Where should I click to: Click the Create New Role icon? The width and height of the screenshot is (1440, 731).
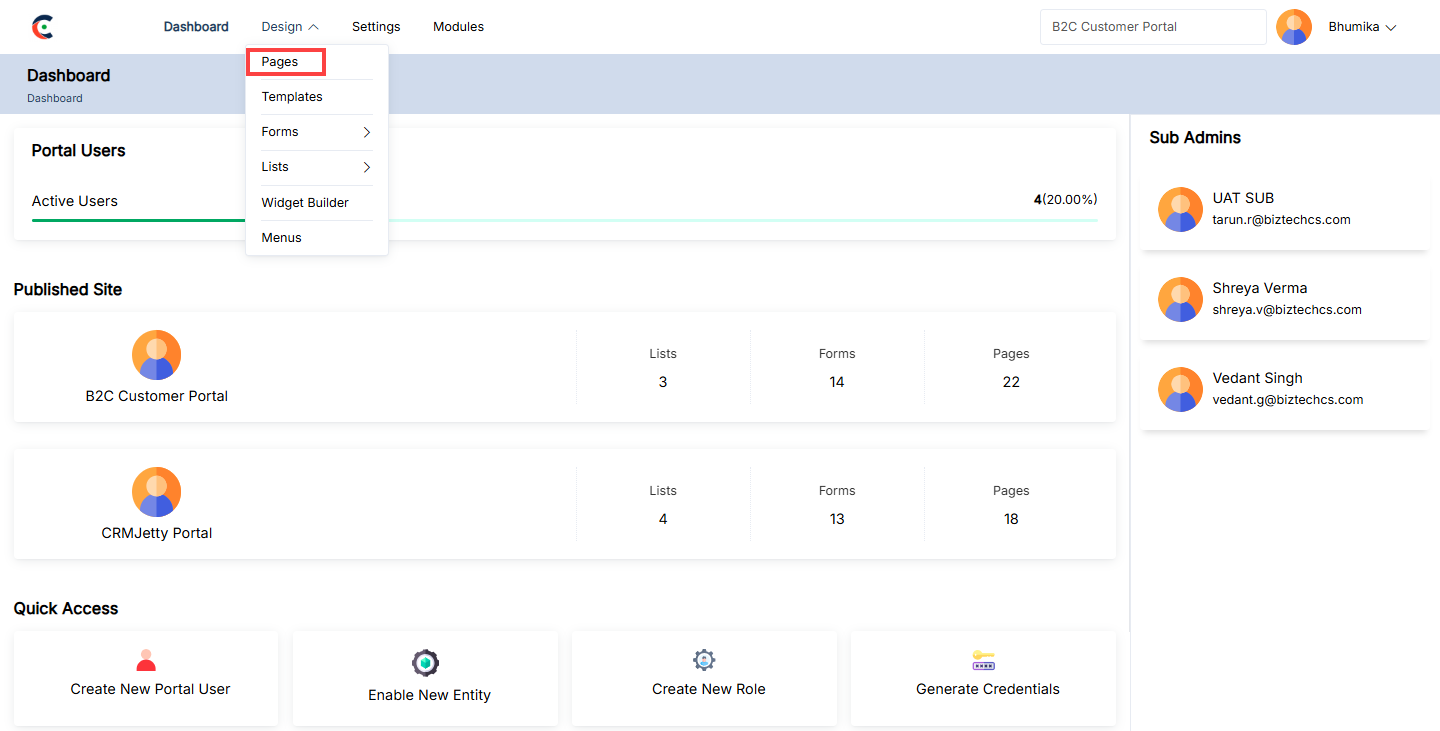[x=705, y=660]
